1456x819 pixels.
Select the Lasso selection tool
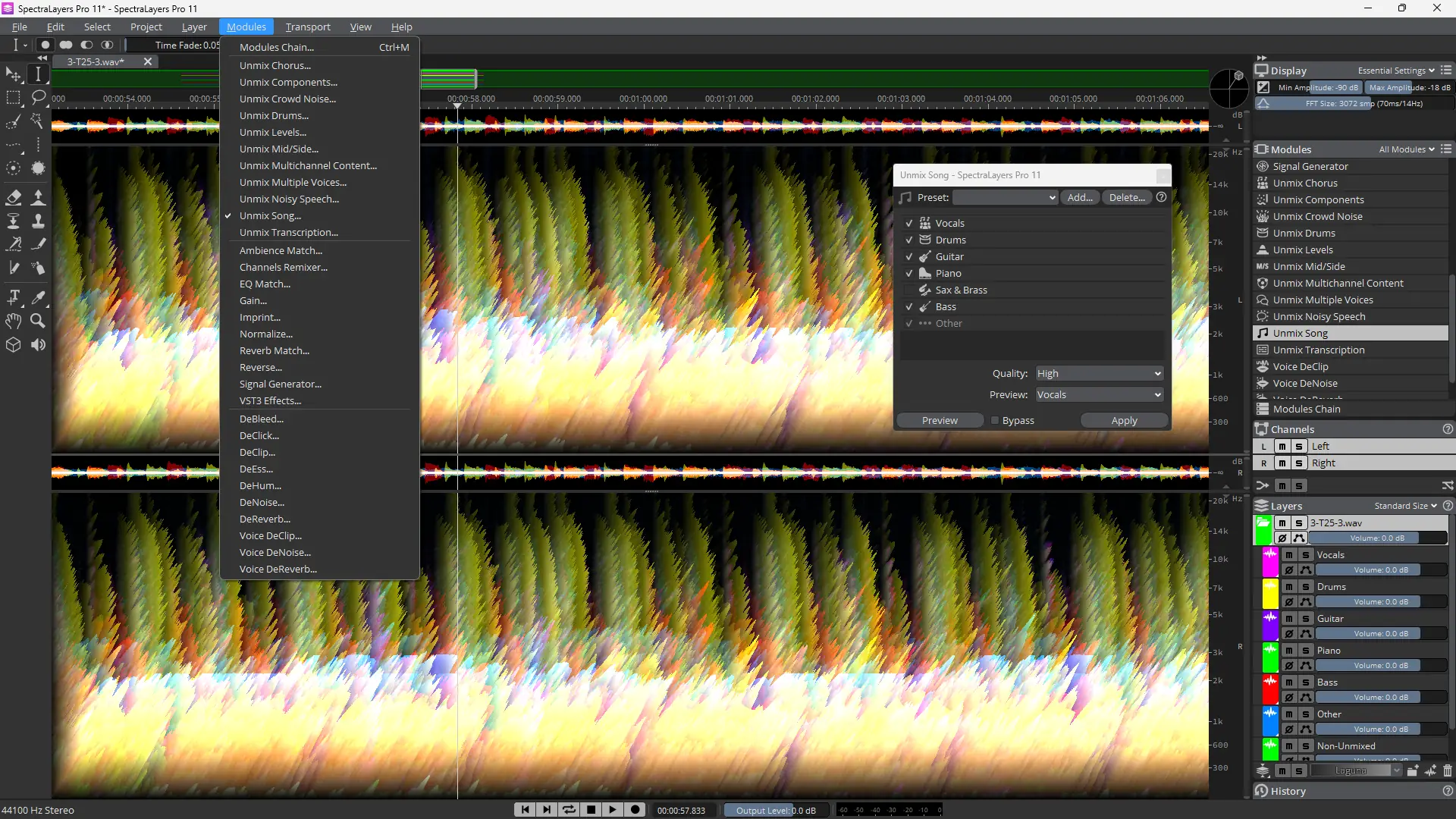38,97
